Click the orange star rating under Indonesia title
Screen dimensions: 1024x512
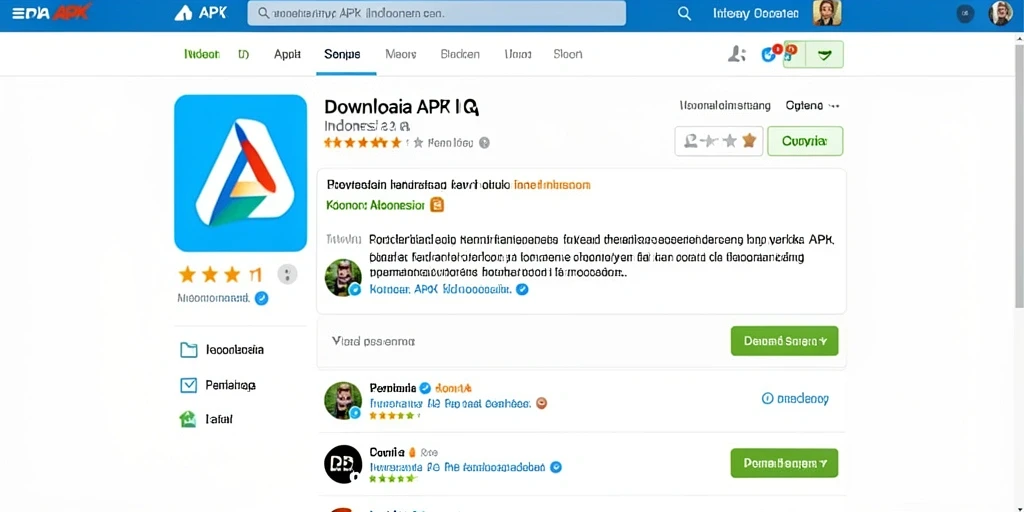pos(362,142)
